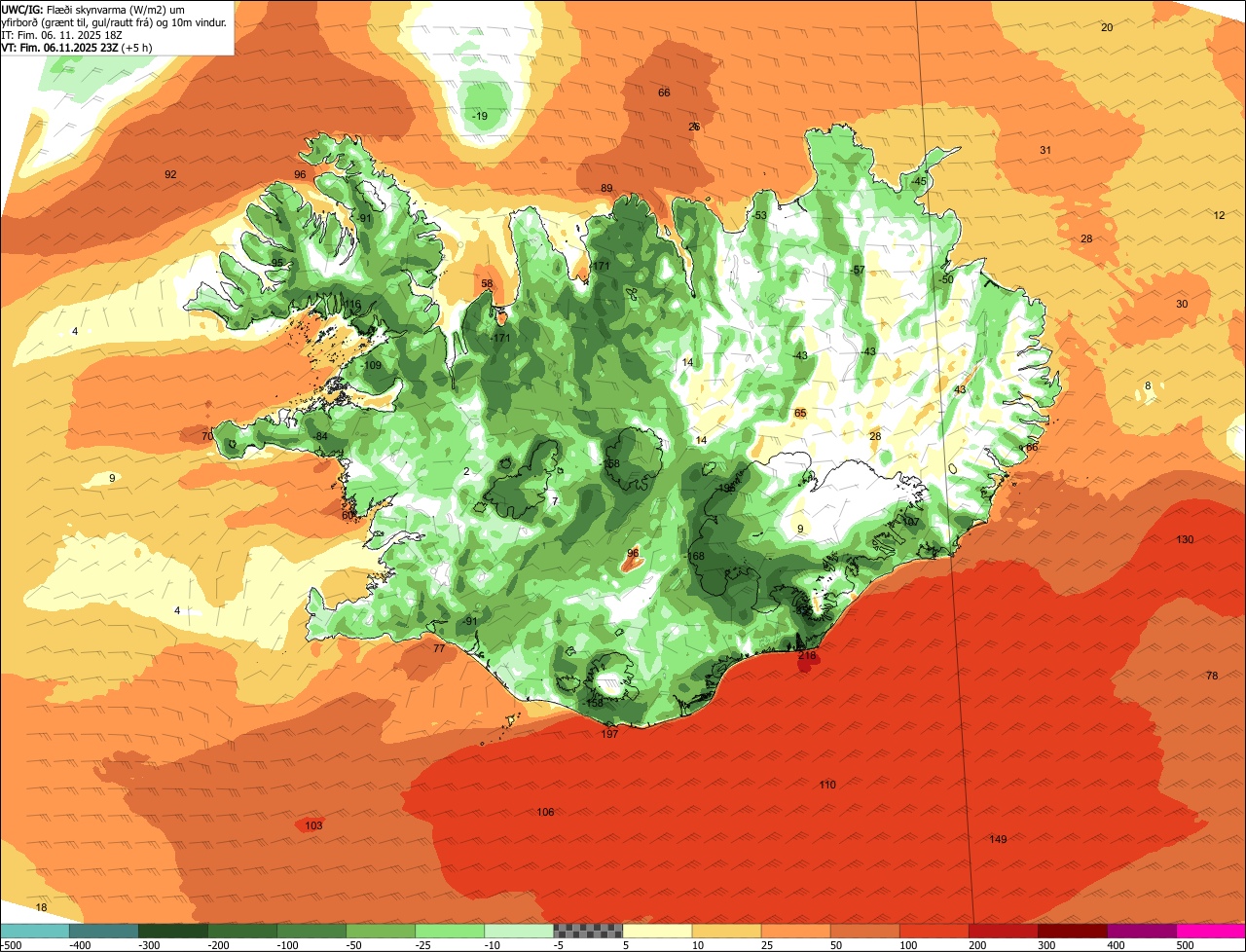Click the 149 value over the ocean
The image size is (1246, 952).
998,839
